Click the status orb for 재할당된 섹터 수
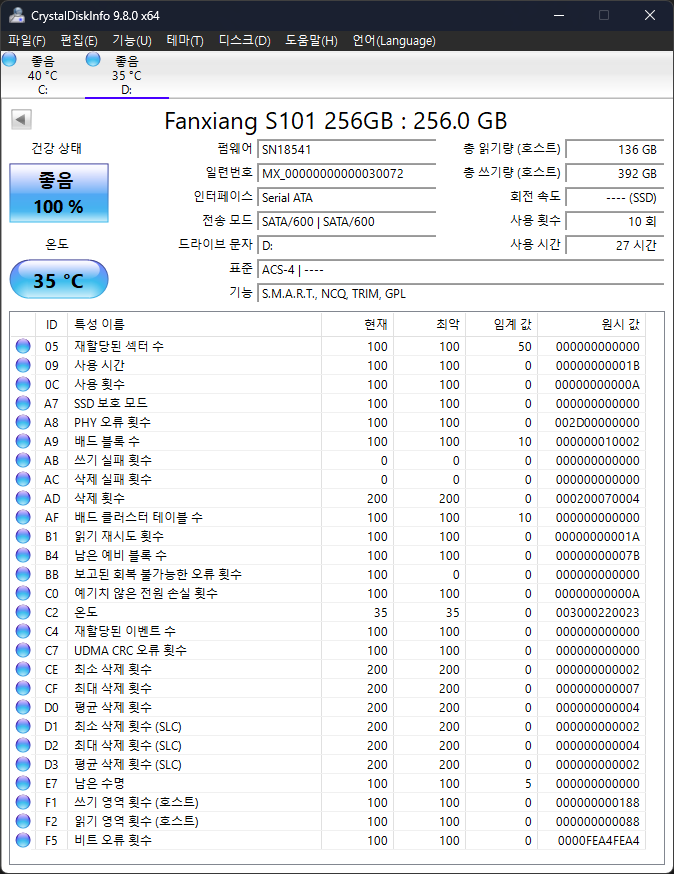The height and width of the screenshot is (874, 674). coord(23,346)
